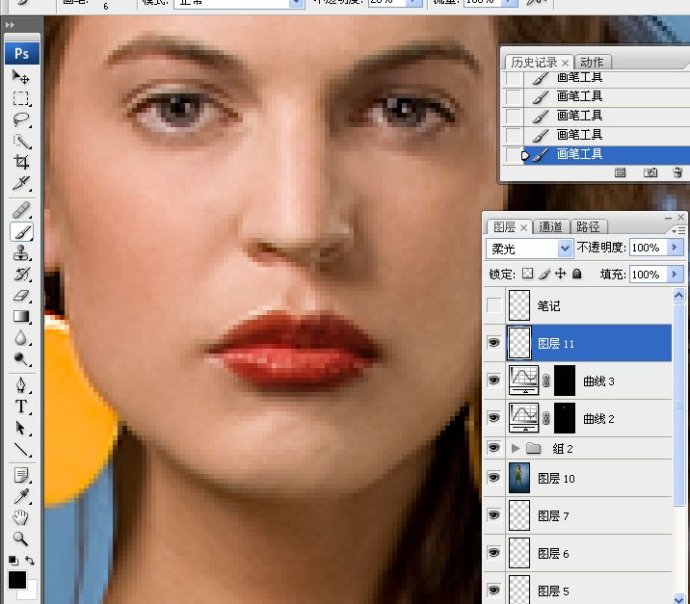Switch to the 通道 tab
This screenshot has height=604, width=690.
click(551, 227)
